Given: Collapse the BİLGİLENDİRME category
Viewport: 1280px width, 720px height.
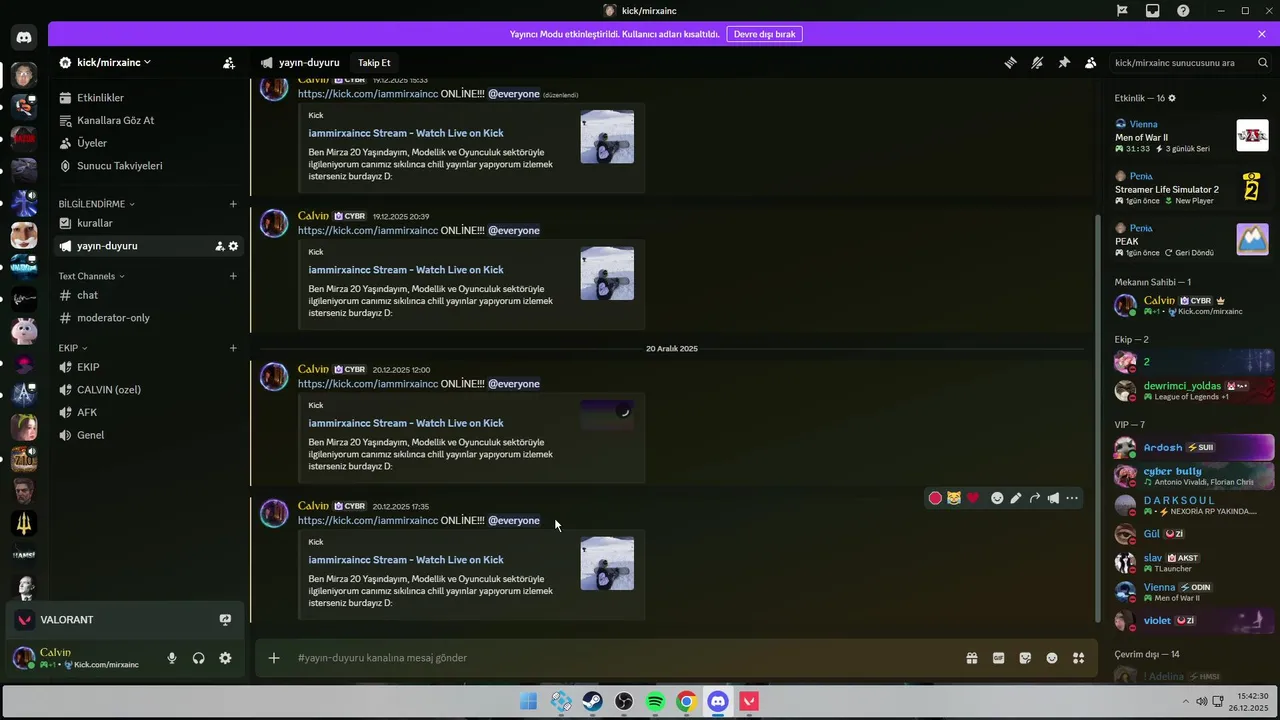Looking at the screenshot, I should coord(96,204).
